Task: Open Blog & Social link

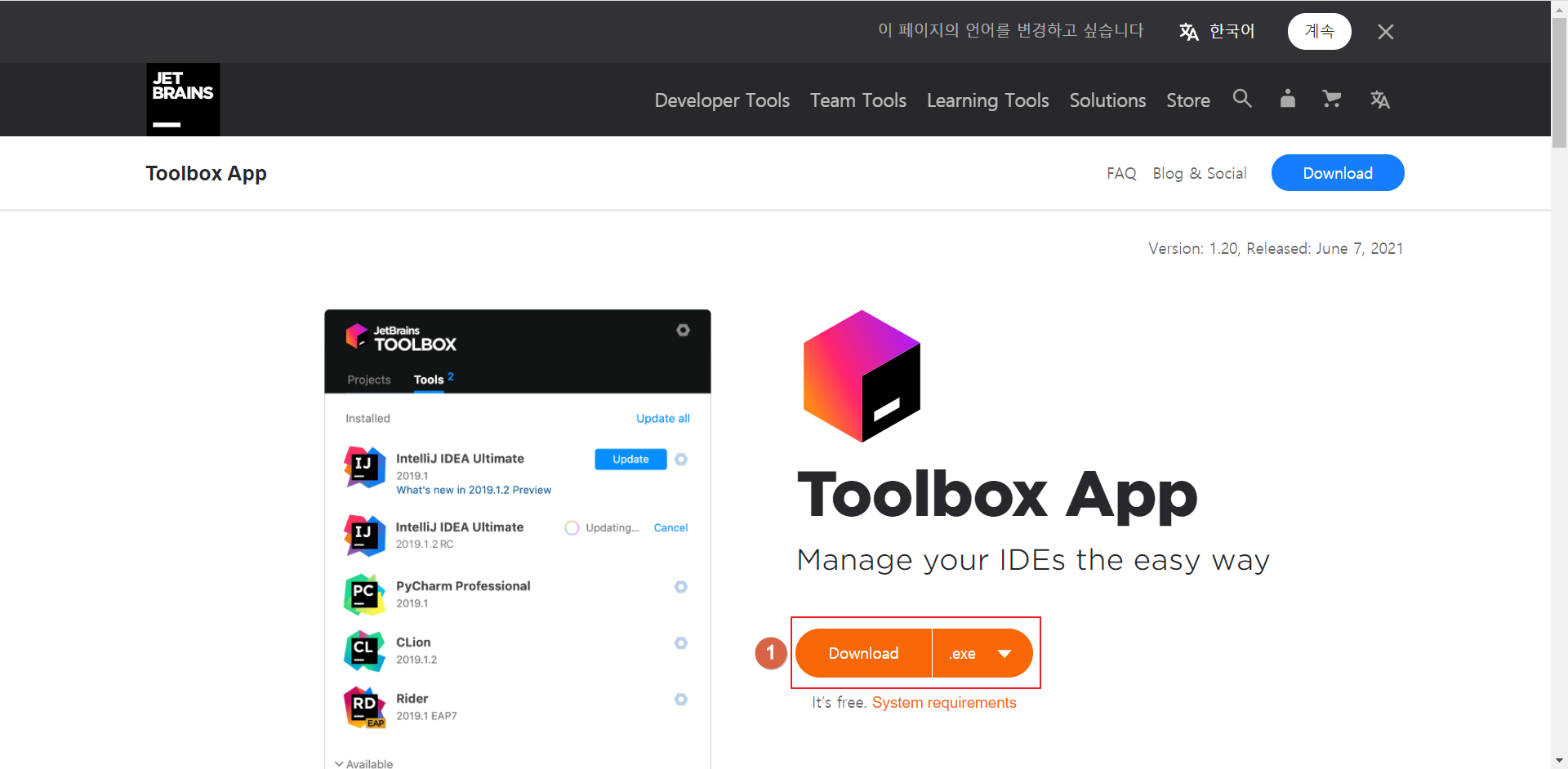Action: (x=1200, y=173)
